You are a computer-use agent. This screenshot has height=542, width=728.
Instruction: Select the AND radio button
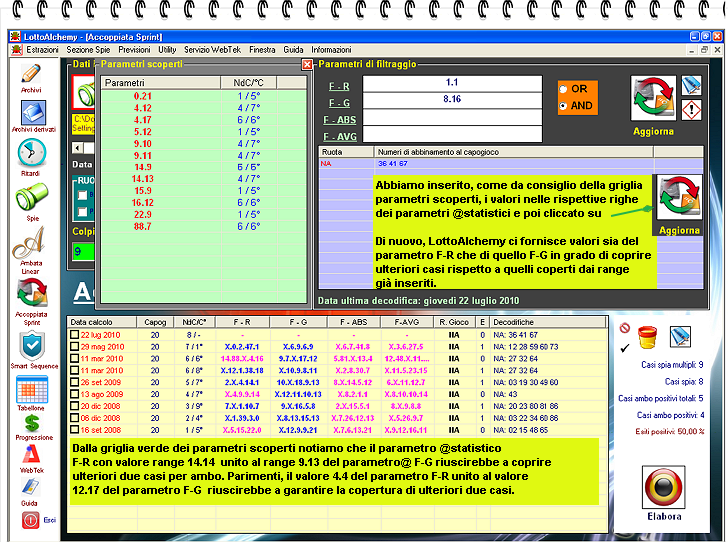[563, 106]
